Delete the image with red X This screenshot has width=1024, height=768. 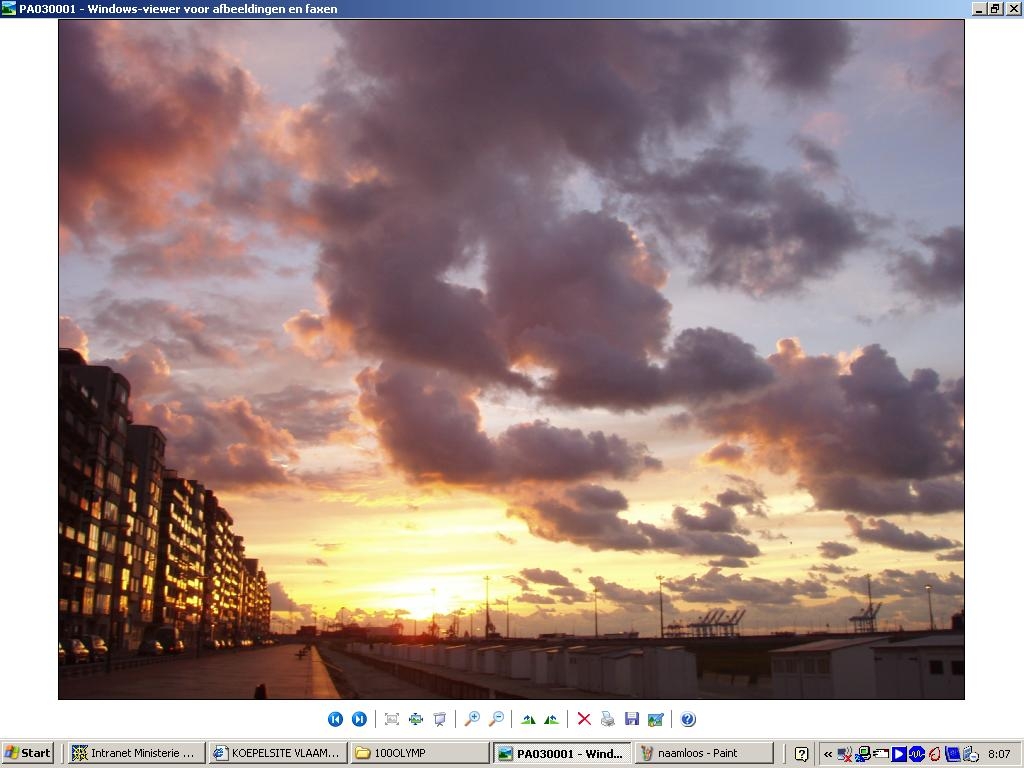point(584,719)
